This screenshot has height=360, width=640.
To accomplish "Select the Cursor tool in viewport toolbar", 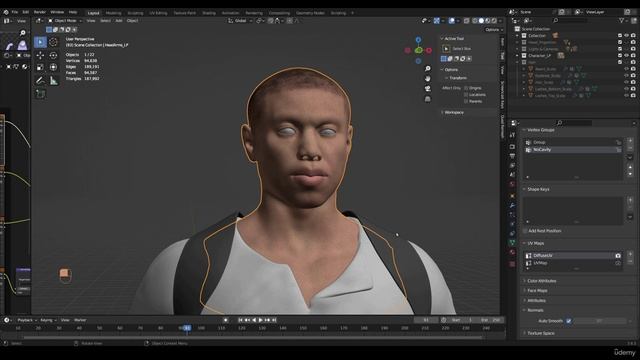I will tap(53, 42).
